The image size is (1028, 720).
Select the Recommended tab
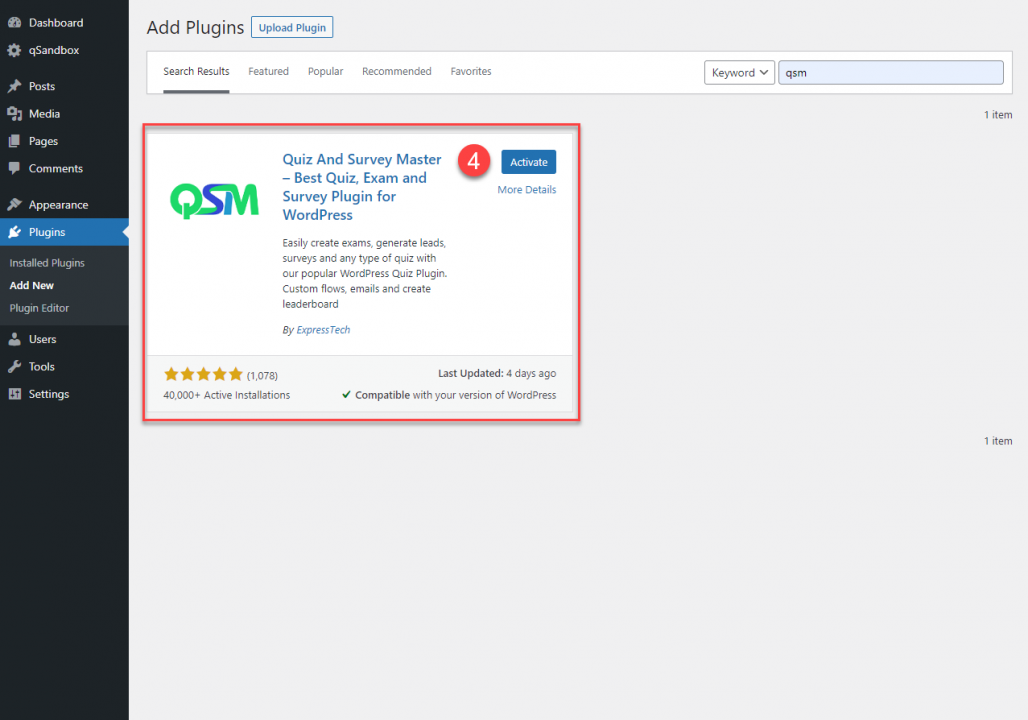[396, 71]
